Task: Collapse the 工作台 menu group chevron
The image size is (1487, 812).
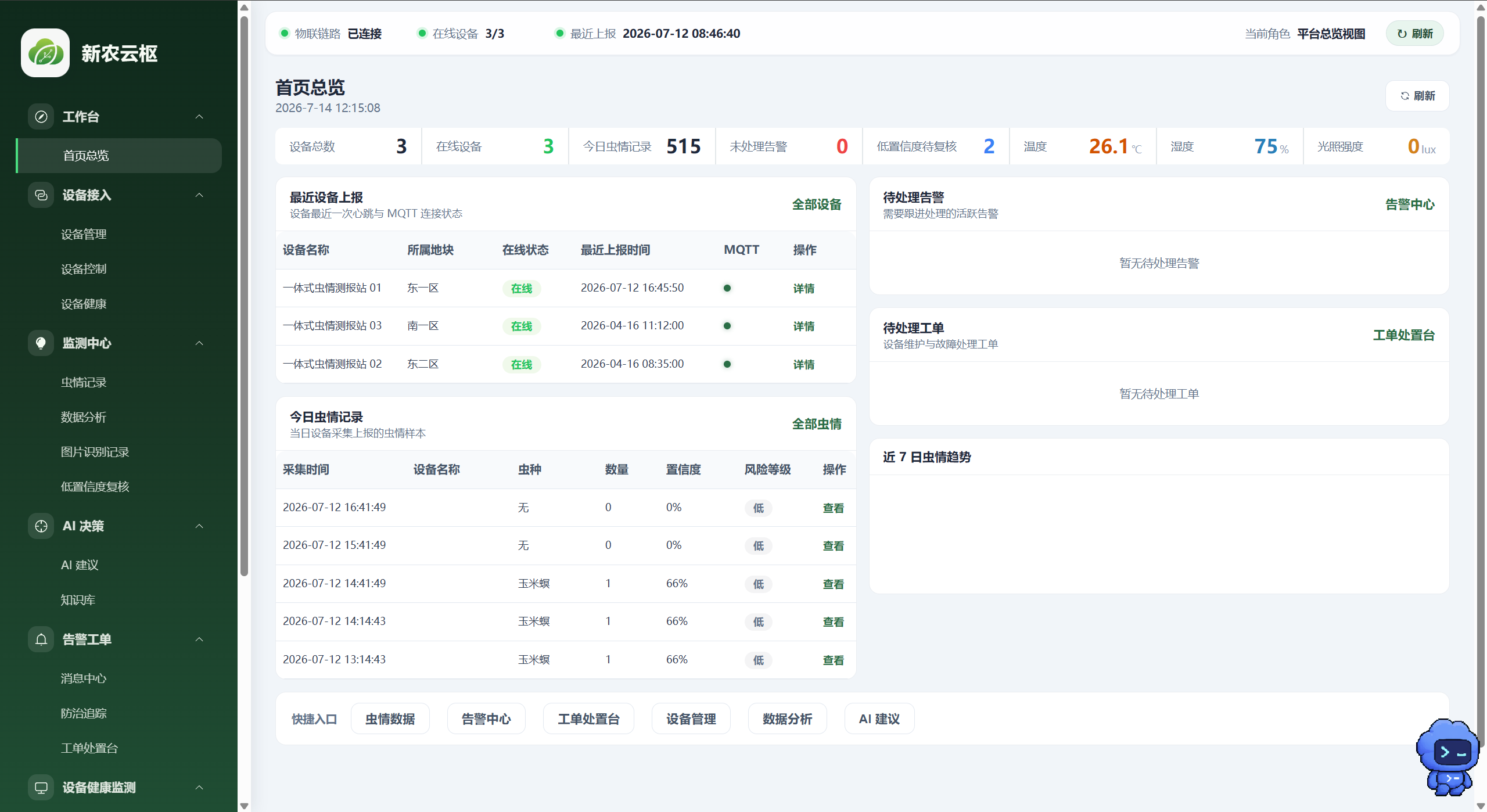Action: pos(199,117)
